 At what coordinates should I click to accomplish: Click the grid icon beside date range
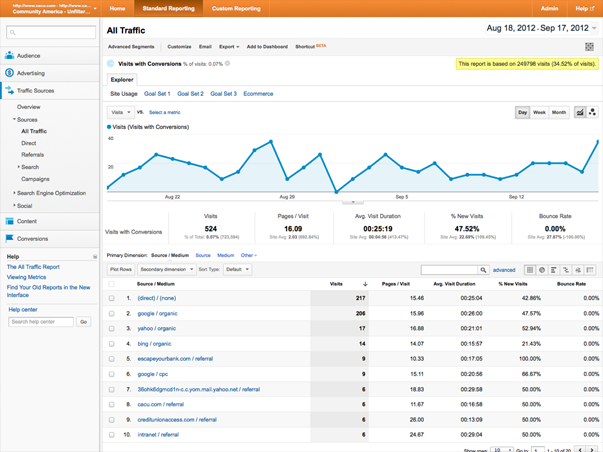(x=589, y=47)
